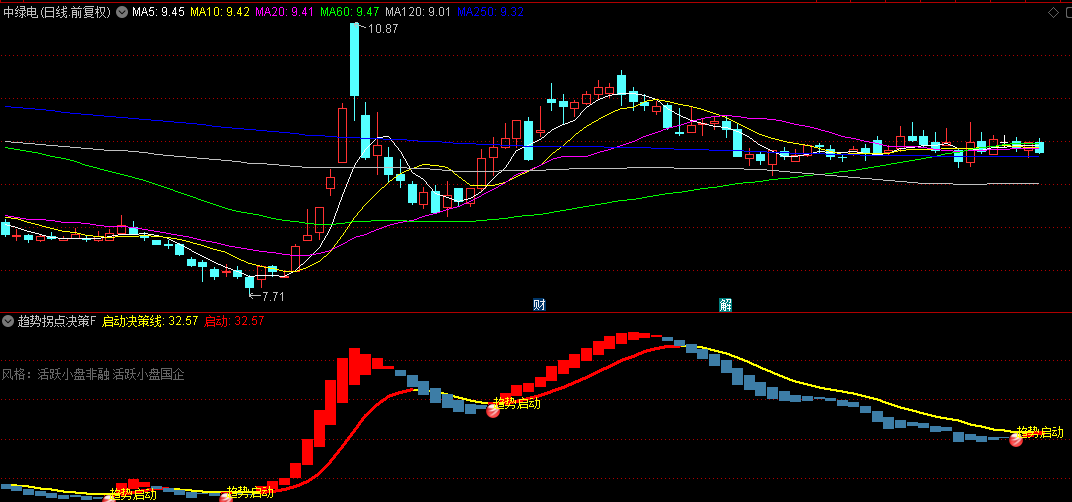The width and height of the screenshot is (1072, 502).
Task: Click the last red 趋势启动 ball at indicator's right end
Action: click(x=1016, y=440)
